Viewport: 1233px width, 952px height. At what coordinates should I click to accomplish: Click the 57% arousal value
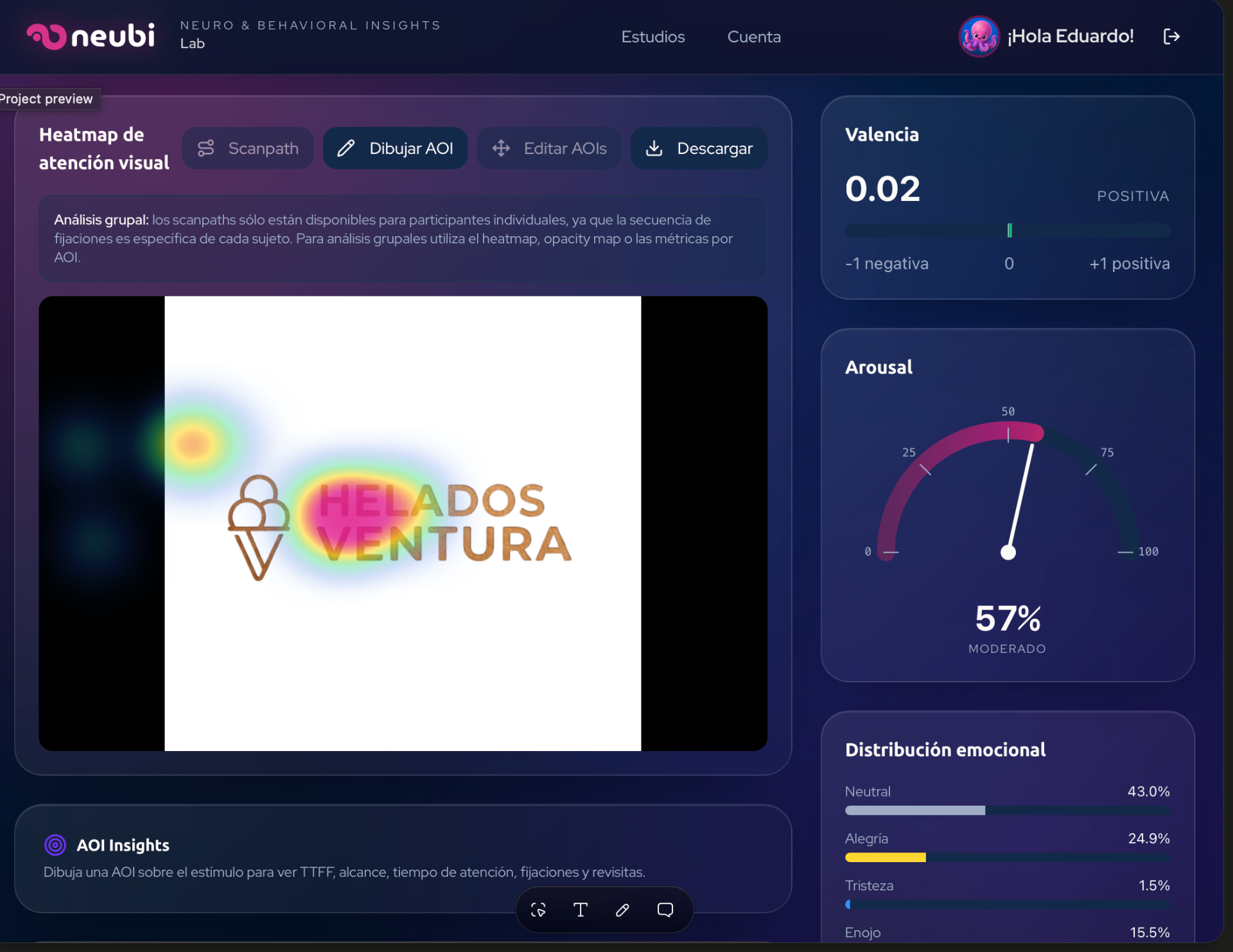point(1008,618)
